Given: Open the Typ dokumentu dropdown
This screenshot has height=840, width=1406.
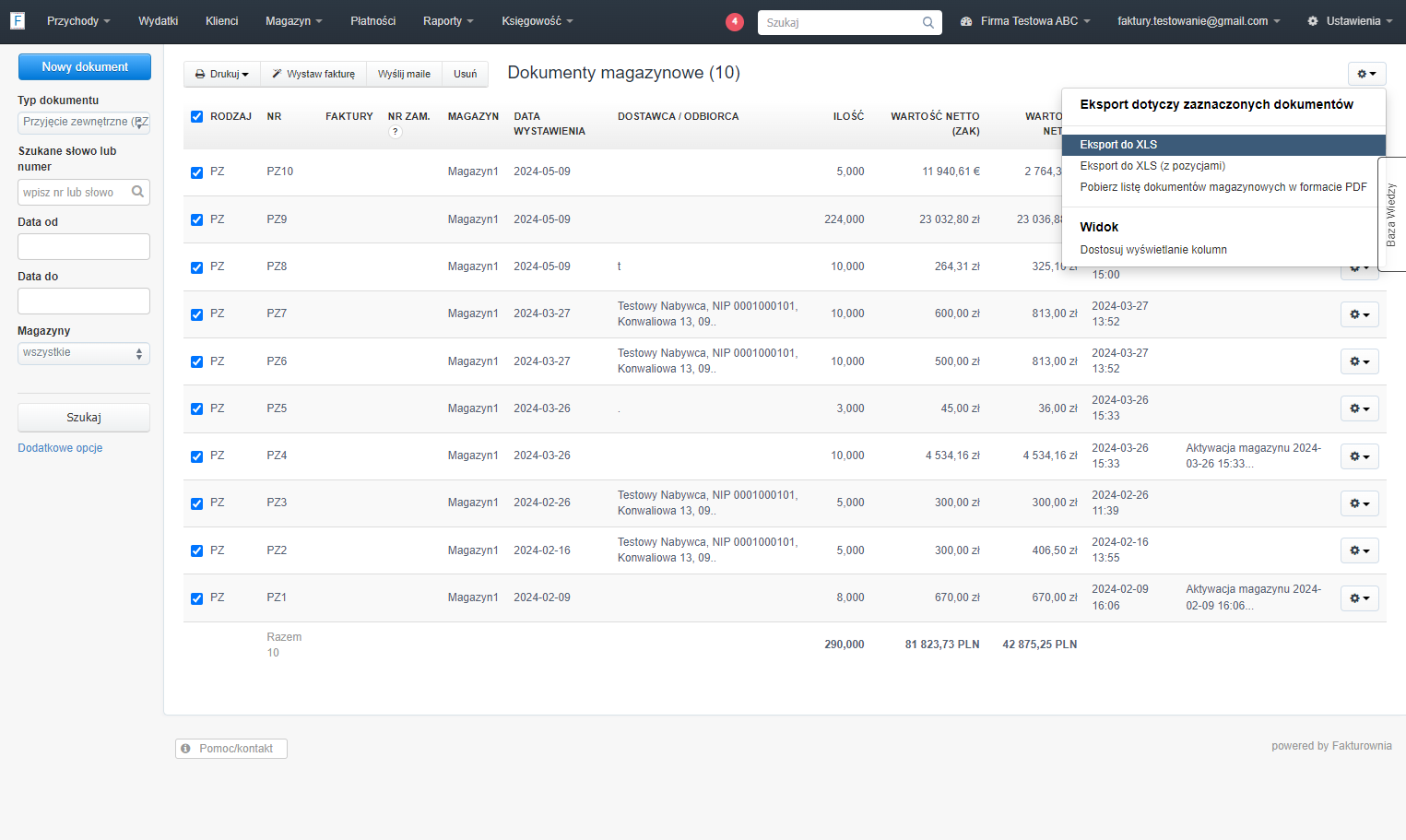Looking at the screenshot, I should pos(84,123).
